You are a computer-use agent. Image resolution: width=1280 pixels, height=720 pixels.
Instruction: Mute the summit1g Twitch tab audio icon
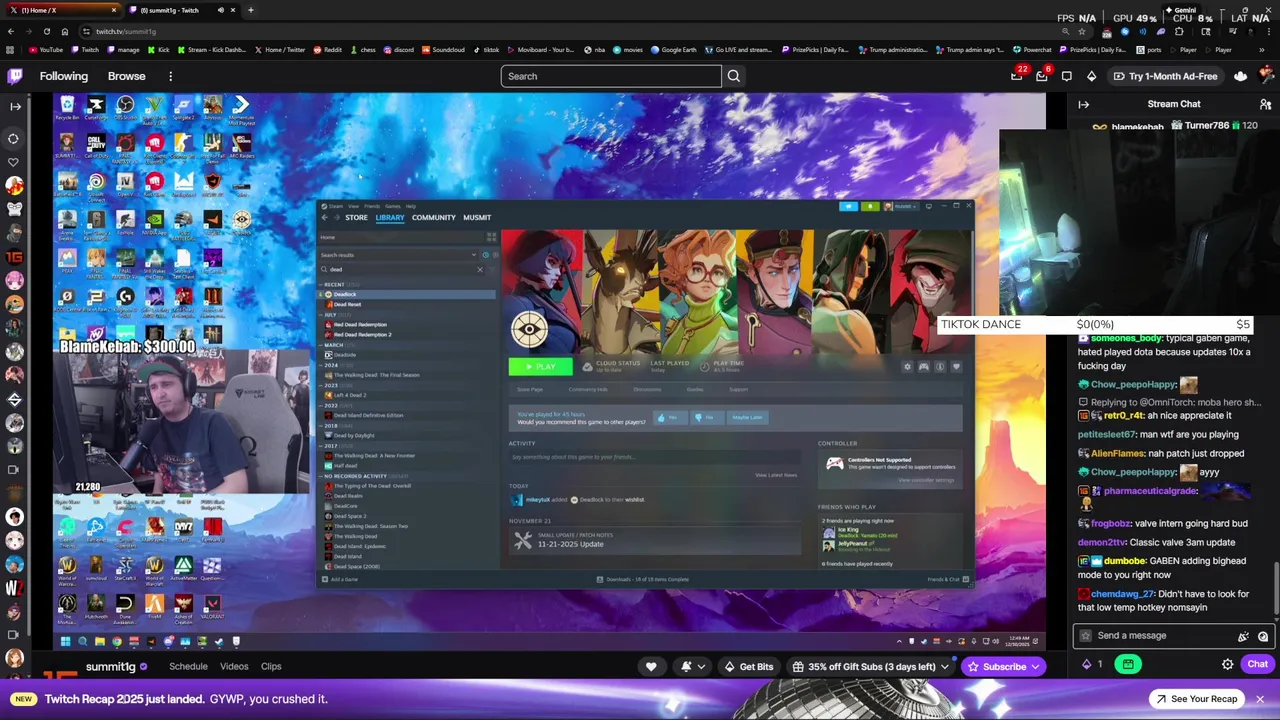click(221, 10)
